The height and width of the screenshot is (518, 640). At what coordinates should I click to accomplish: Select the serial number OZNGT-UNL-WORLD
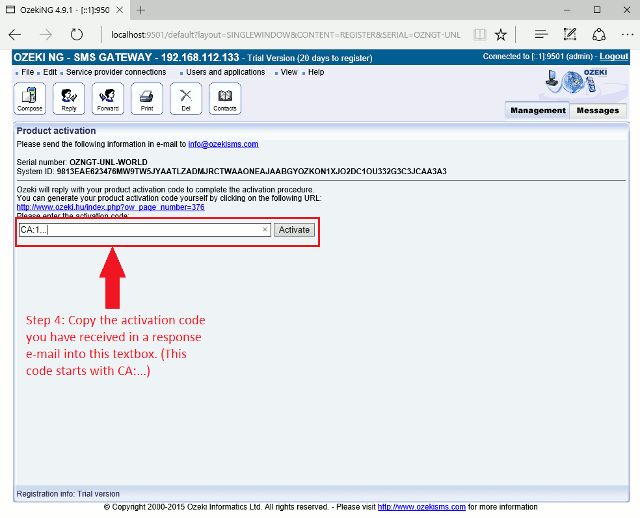tap(108, 162)
